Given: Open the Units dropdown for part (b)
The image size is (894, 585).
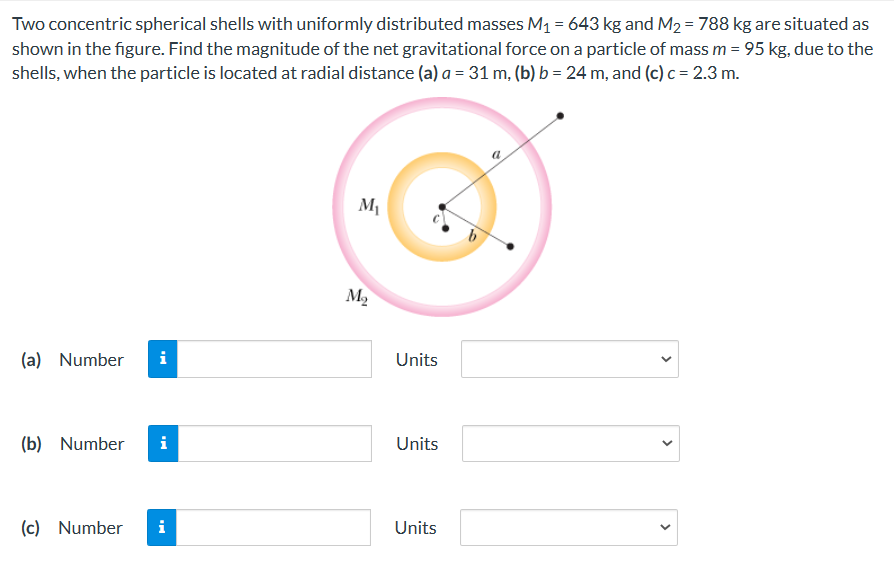Looking at the screenshot, I should pyautogui.click(x=567, y=443).
